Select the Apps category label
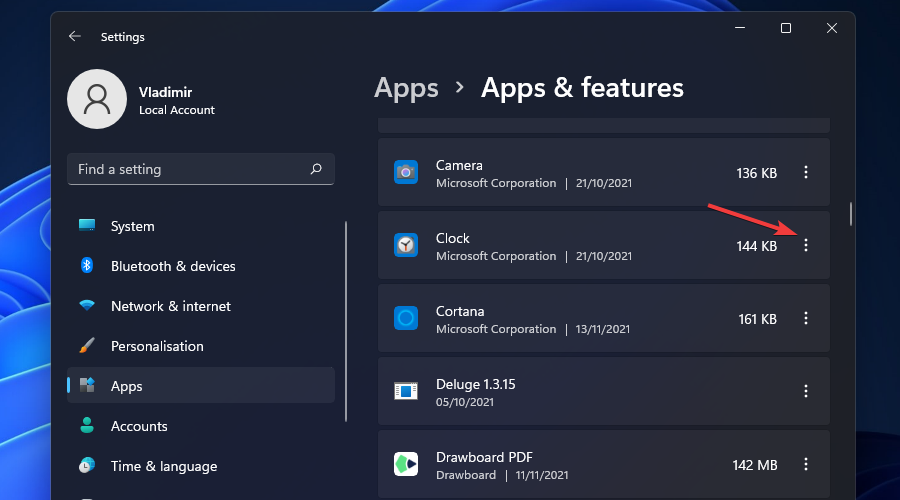The width and height of the screenshot is (900, 500). tap(126, 386)
